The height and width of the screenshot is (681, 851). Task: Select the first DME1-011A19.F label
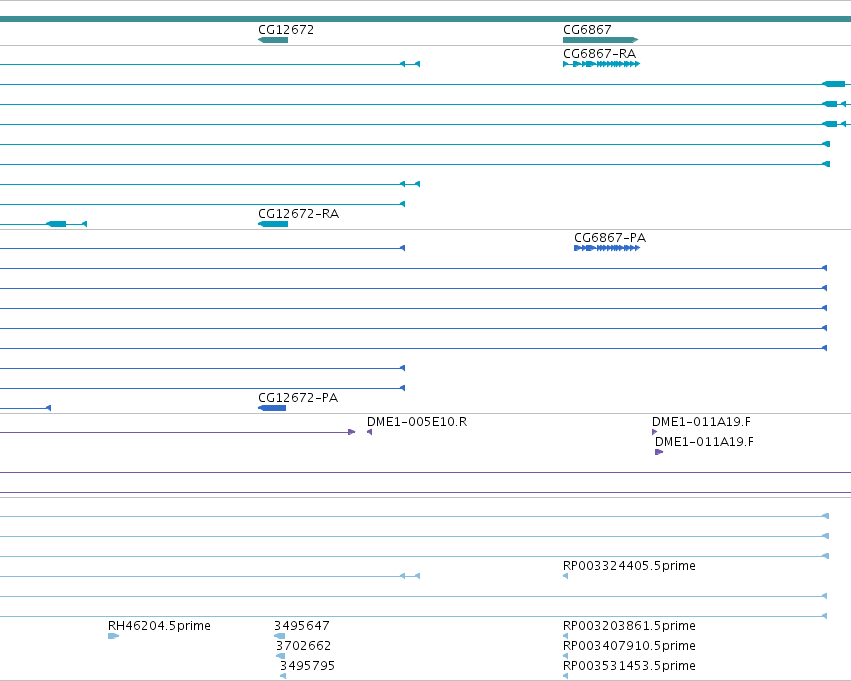tap(701, 422)
